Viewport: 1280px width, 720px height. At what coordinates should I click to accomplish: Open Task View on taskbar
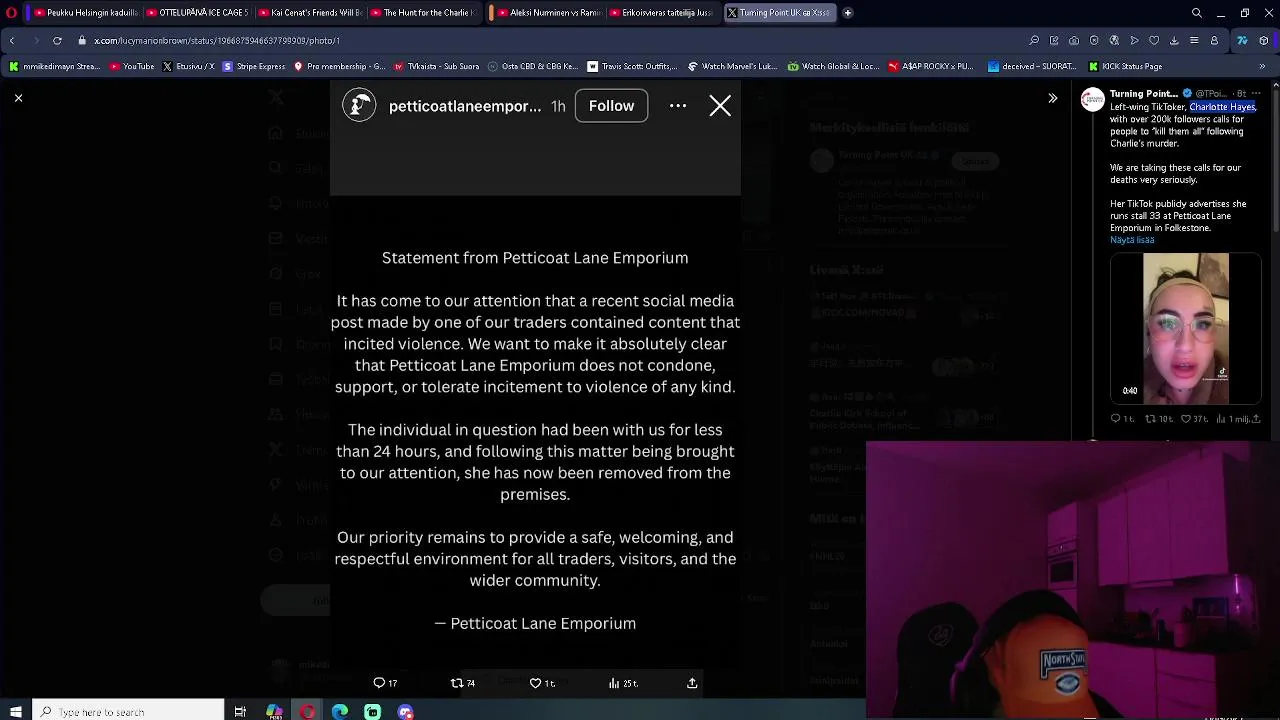point(240,712)
